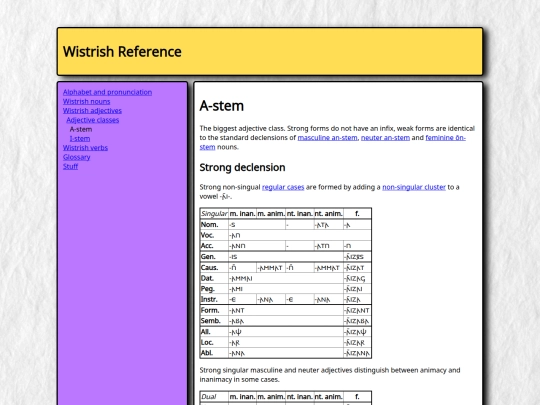Image resolution: width=540 pixels, height=405 pixels.
Task: Click the Loc. row label
Action: [x=214, y=342]
